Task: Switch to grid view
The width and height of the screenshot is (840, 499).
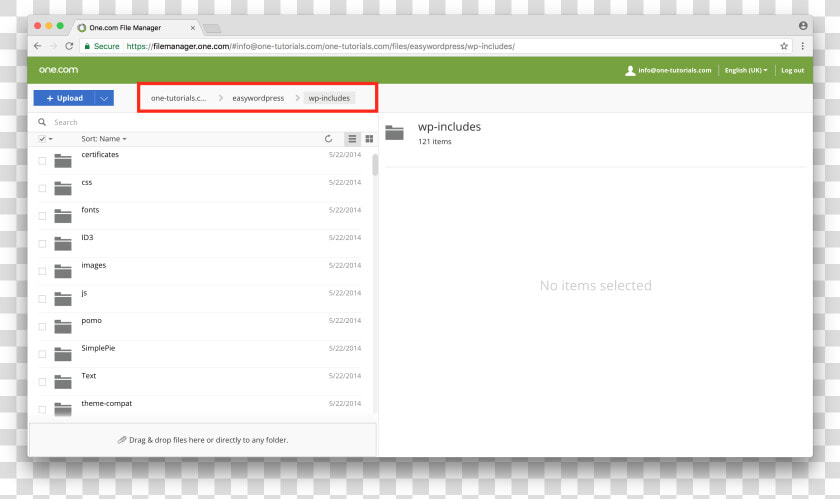Action: pyautogui.click(x=369, y=139)
